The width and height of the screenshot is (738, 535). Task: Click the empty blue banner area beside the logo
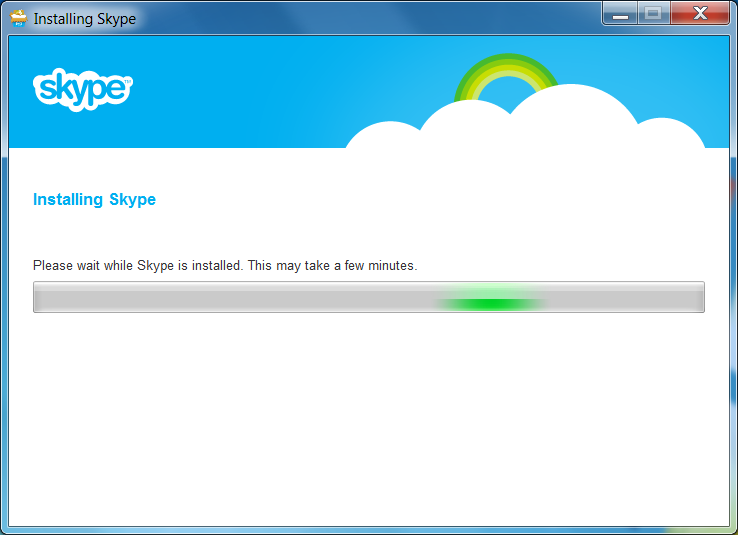click(x=250, y=90)
